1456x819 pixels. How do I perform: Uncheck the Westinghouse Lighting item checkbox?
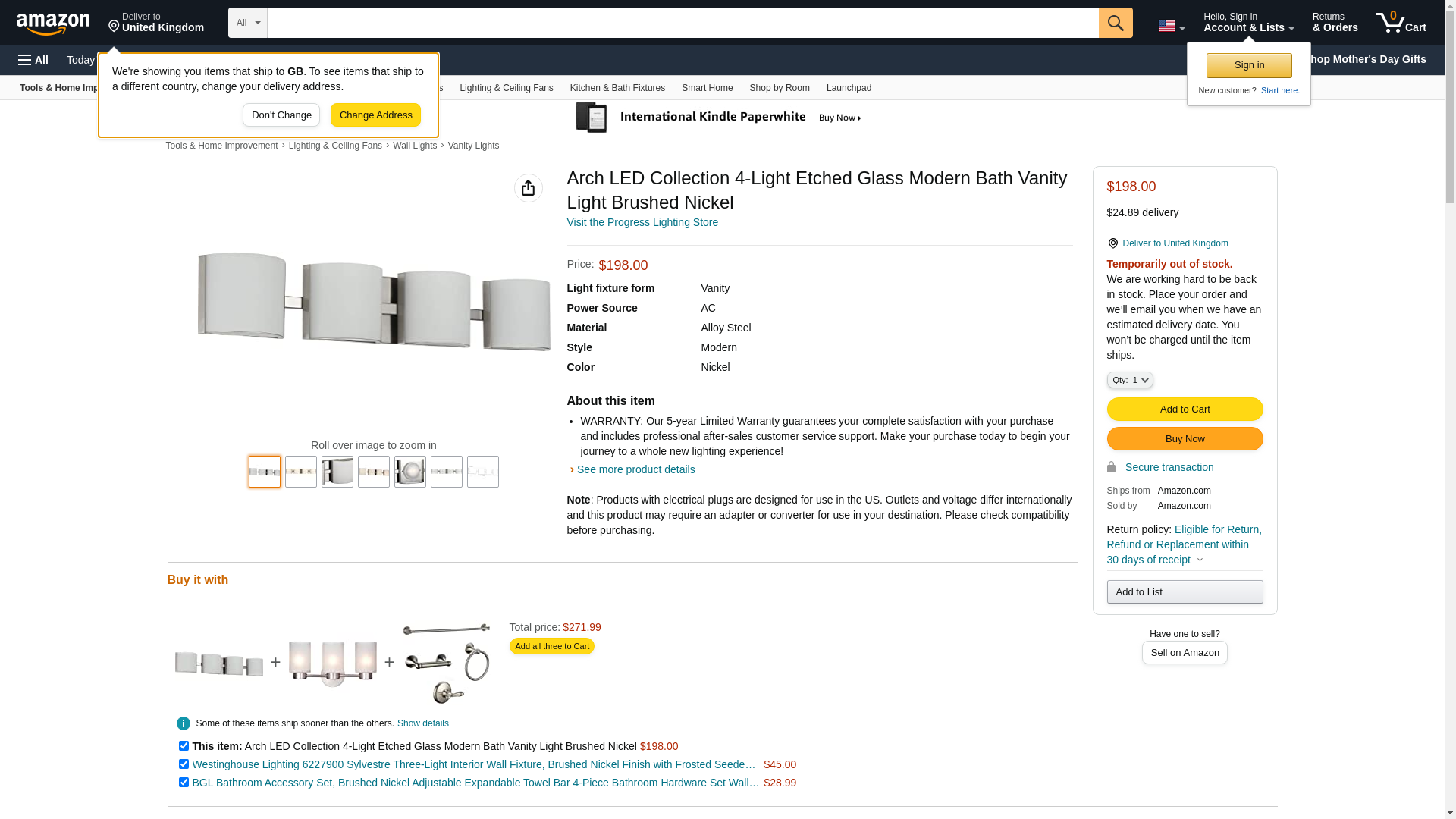(184, 764)
